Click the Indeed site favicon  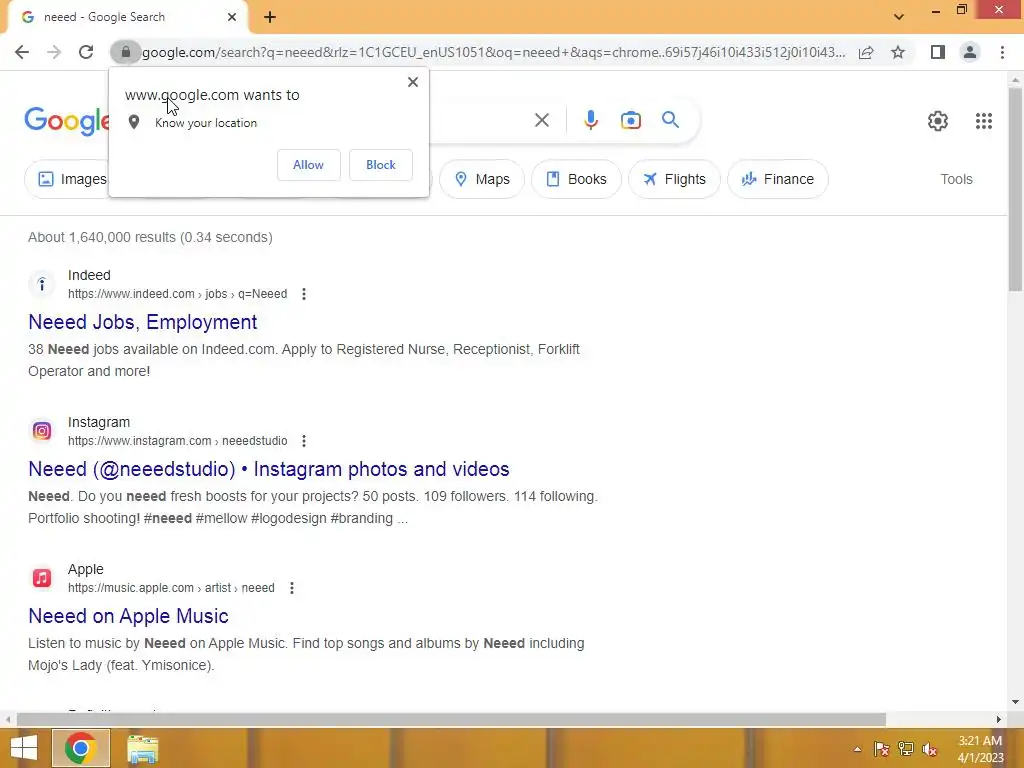[42, 284]
